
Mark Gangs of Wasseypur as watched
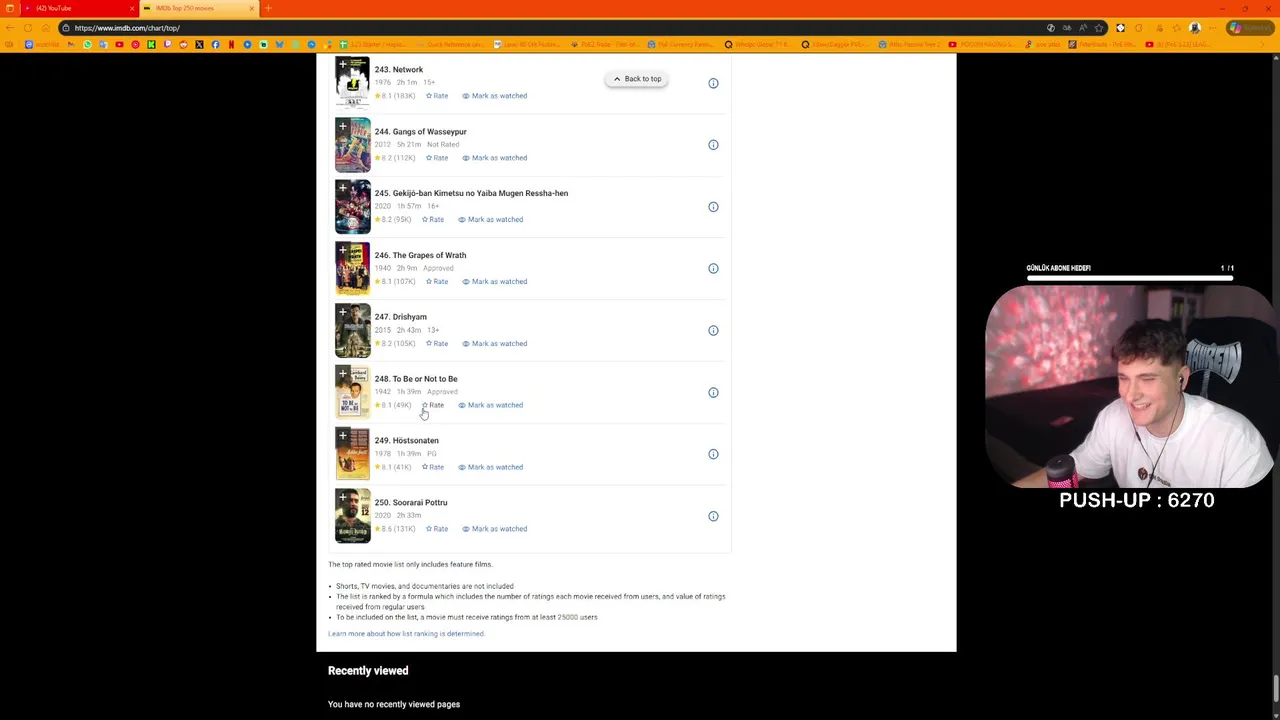494,158
